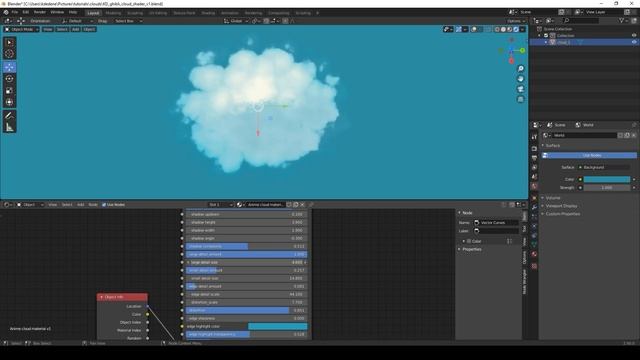Switch to the Modeling workspace tab
The width and height of the screenshot is (640, 360).
[113, 13]
